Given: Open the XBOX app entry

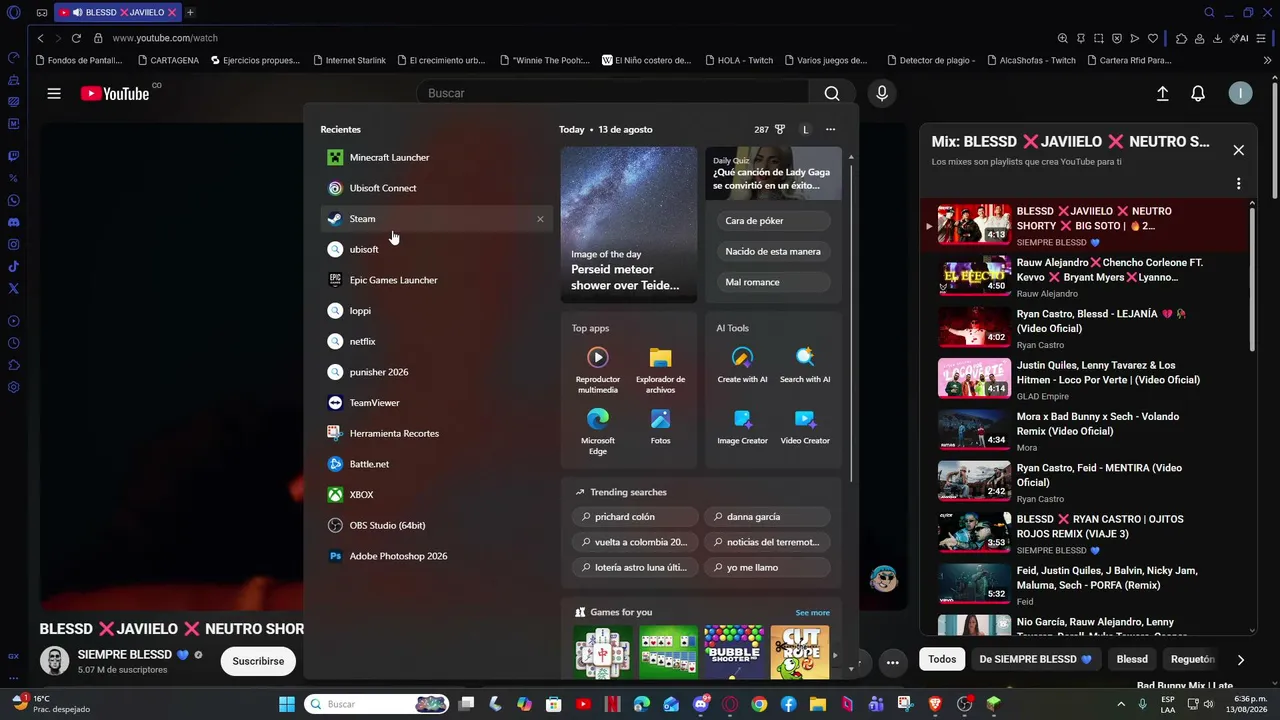Looking at the screenshot, I should pos(436,495).
